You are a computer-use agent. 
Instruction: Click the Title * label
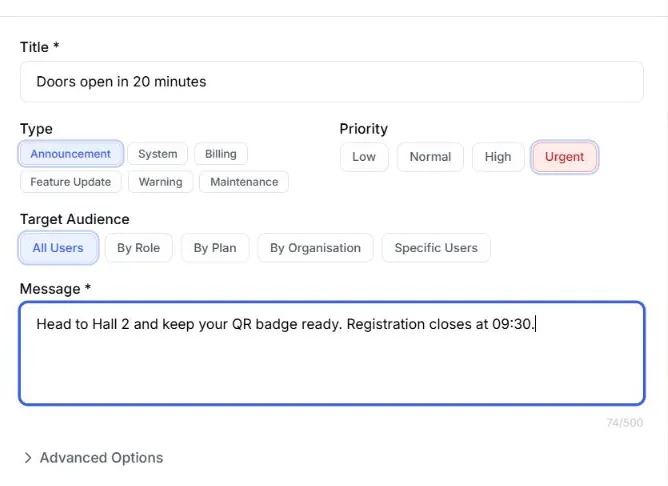click(x=40, y=47)
